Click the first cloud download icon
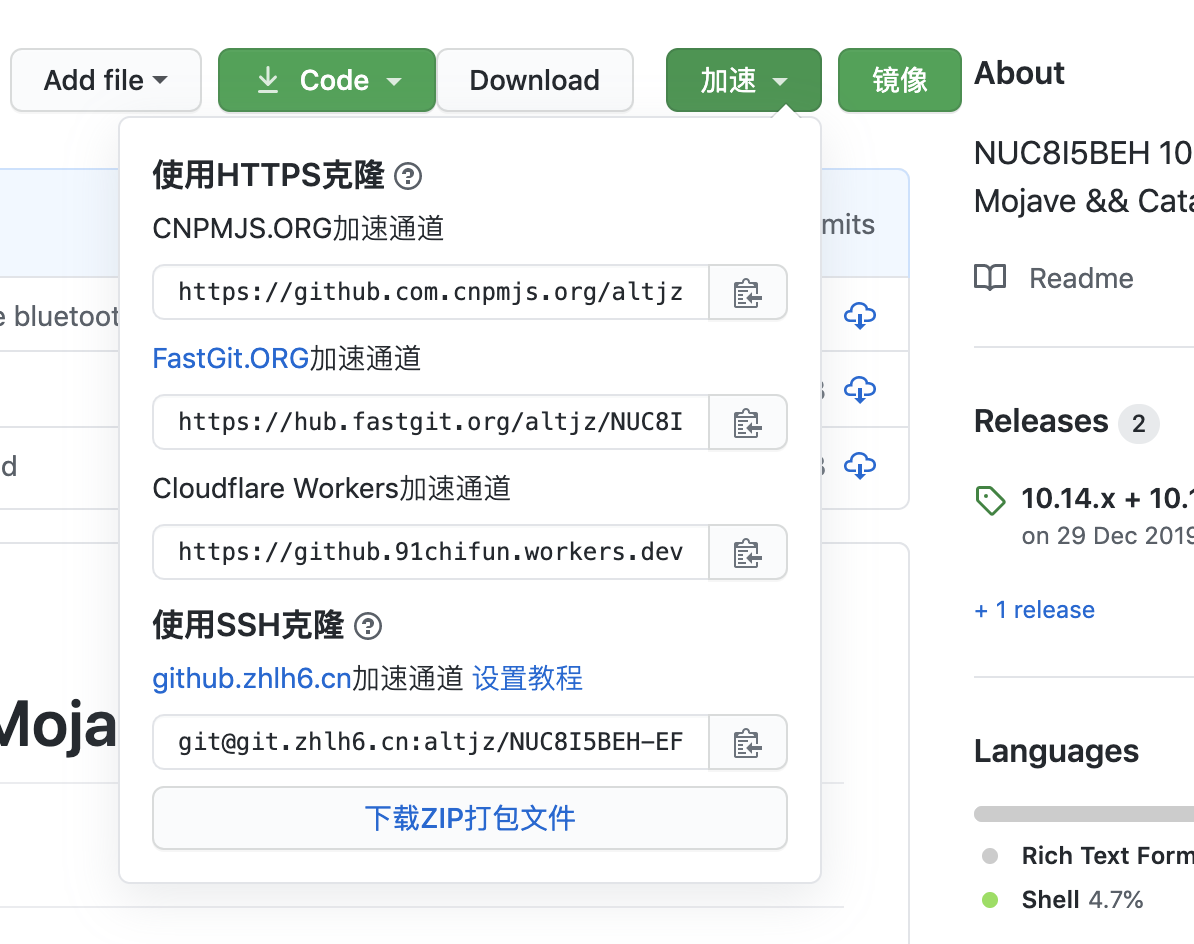 coord(860,315)
